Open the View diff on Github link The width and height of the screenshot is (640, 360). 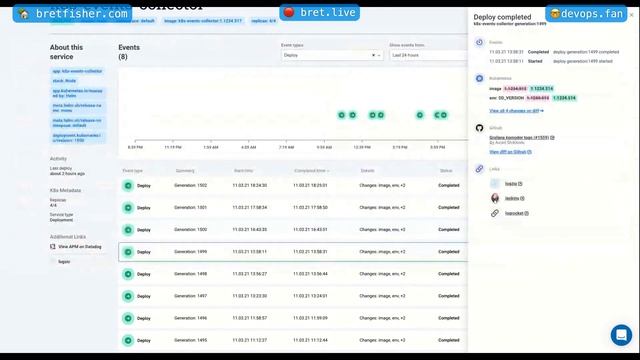[x=510, y=152]
